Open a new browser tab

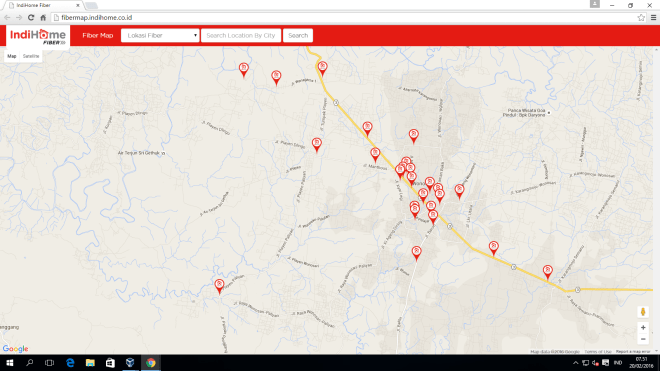91,5
